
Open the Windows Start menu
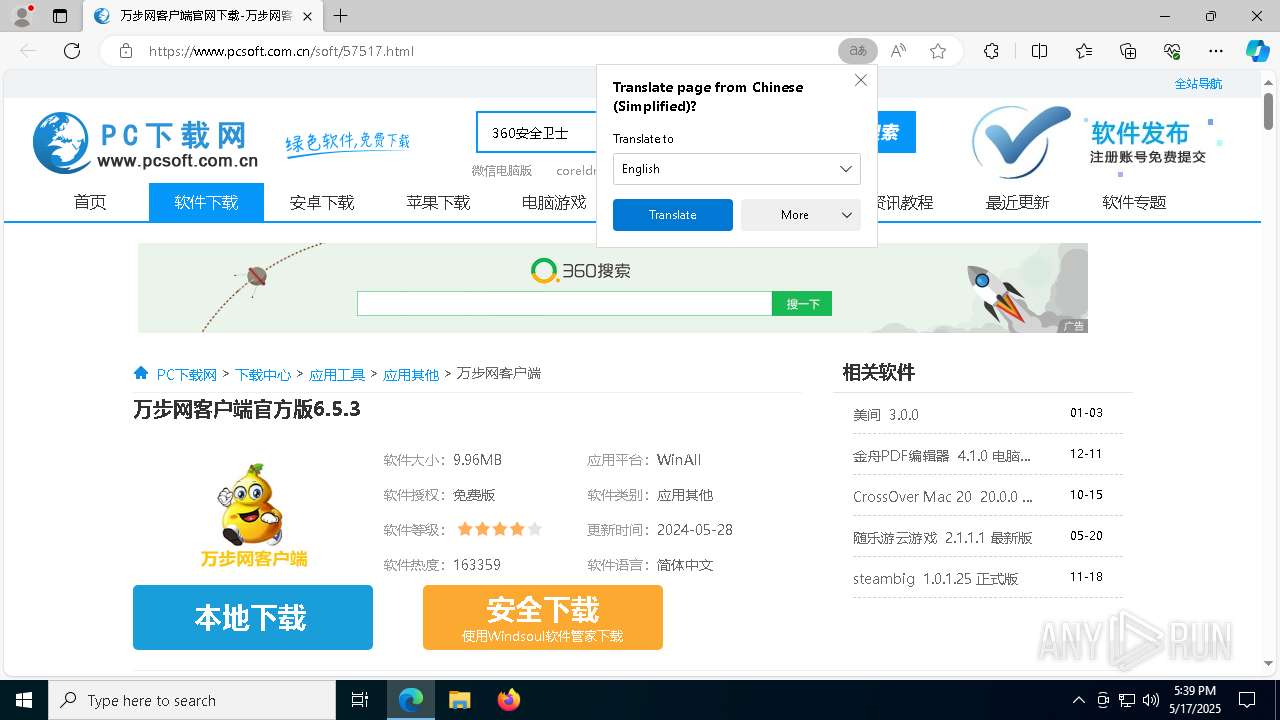coord(24,700)
